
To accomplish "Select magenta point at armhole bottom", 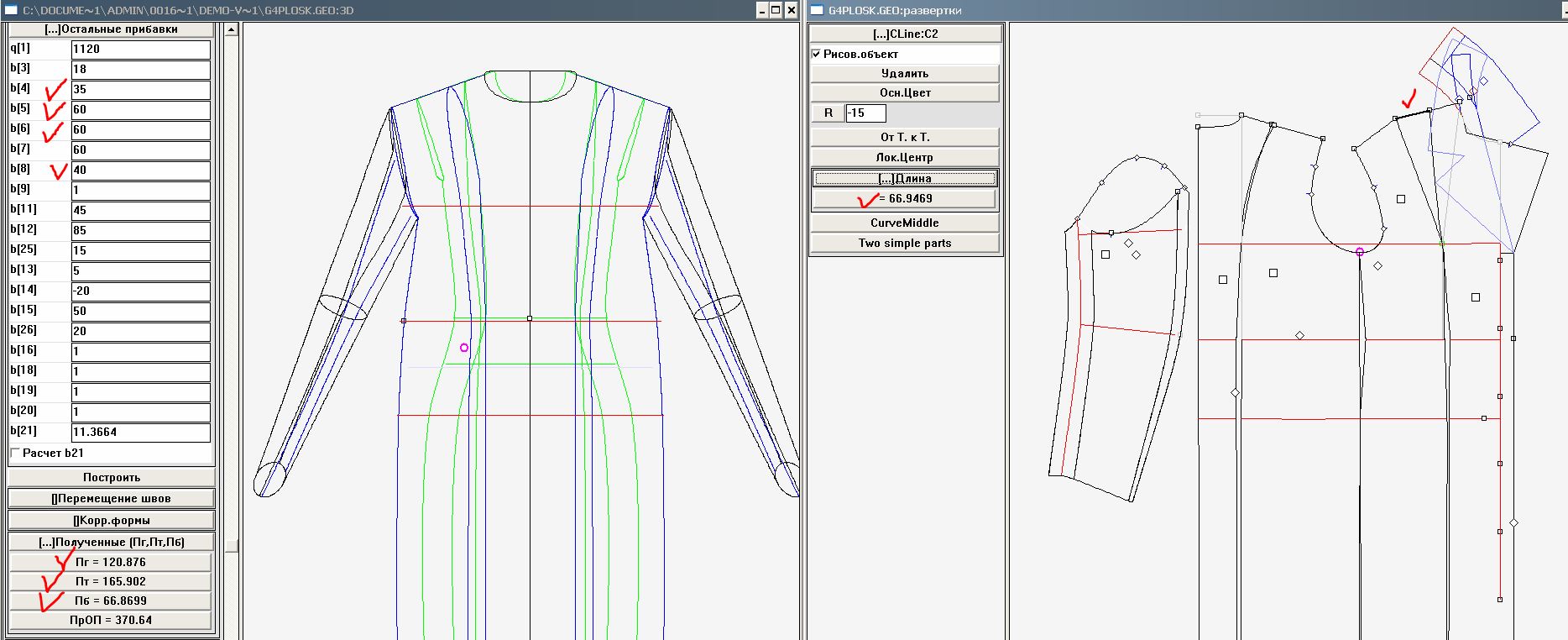I will 1360,251.
